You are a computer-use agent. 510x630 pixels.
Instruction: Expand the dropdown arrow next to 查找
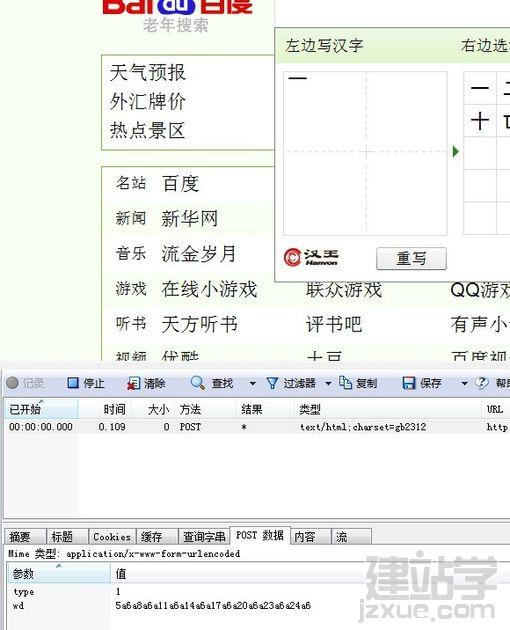pos(252,383)
